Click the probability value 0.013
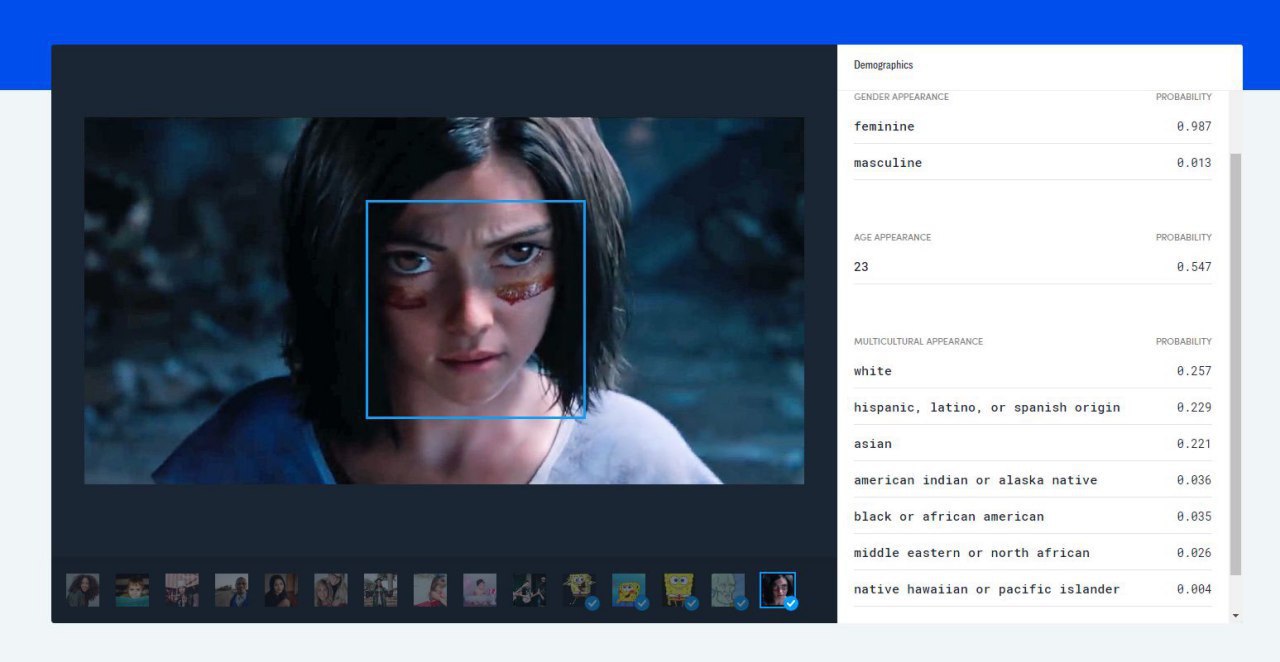 1194,162
